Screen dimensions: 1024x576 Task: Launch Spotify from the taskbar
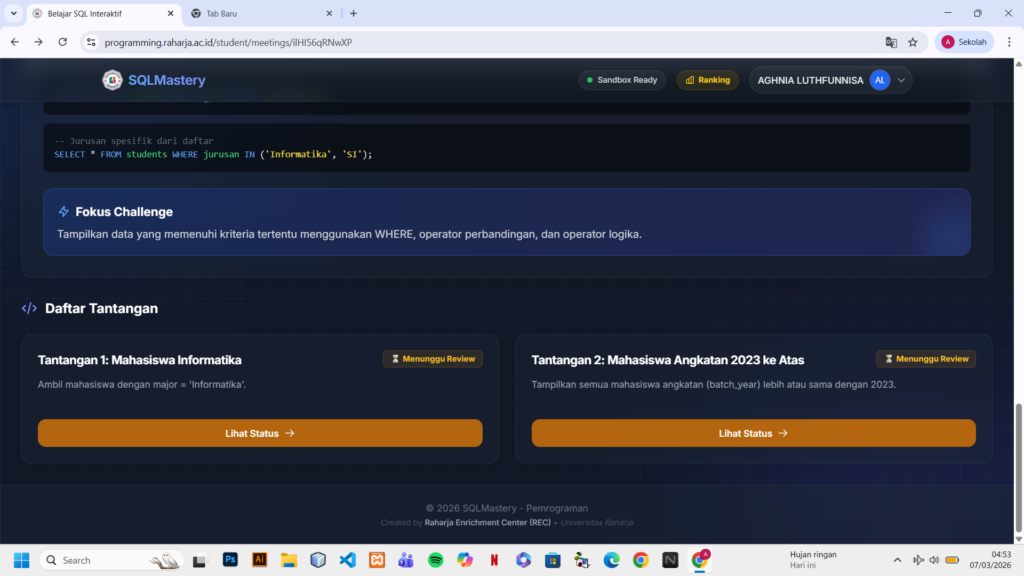click(x=435, y=560)
